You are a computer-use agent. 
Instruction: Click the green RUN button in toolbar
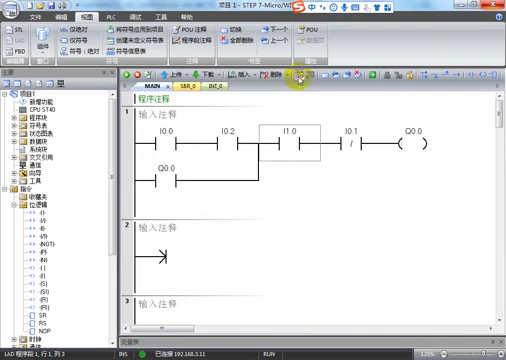(x=126, y=75)
